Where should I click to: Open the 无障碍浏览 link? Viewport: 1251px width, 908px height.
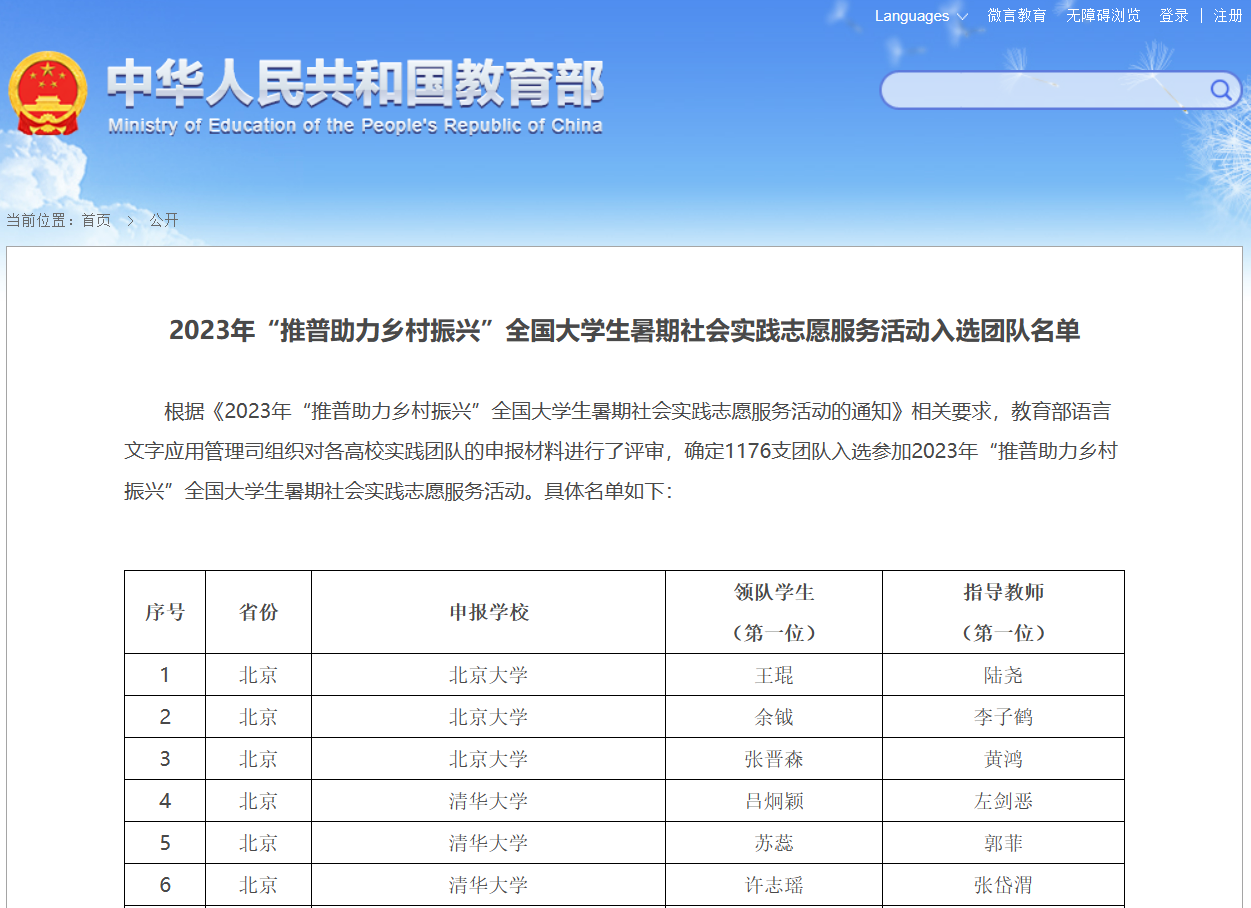pyautogui.click(x=1103, y=16)
